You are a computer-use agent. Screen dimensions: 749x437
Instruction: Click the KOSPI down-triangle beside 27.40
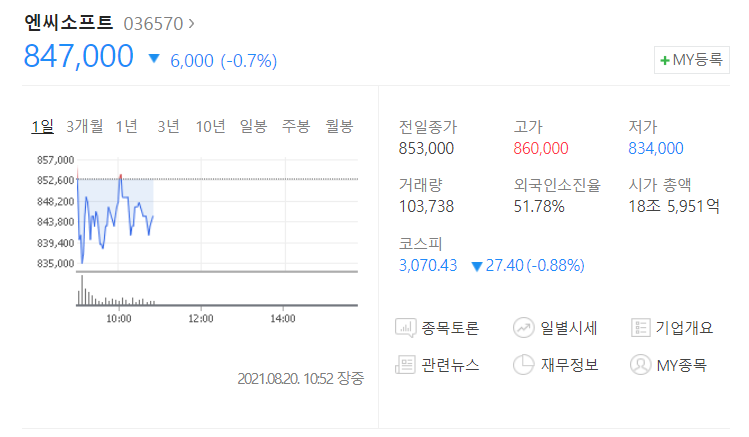[476, 266]
